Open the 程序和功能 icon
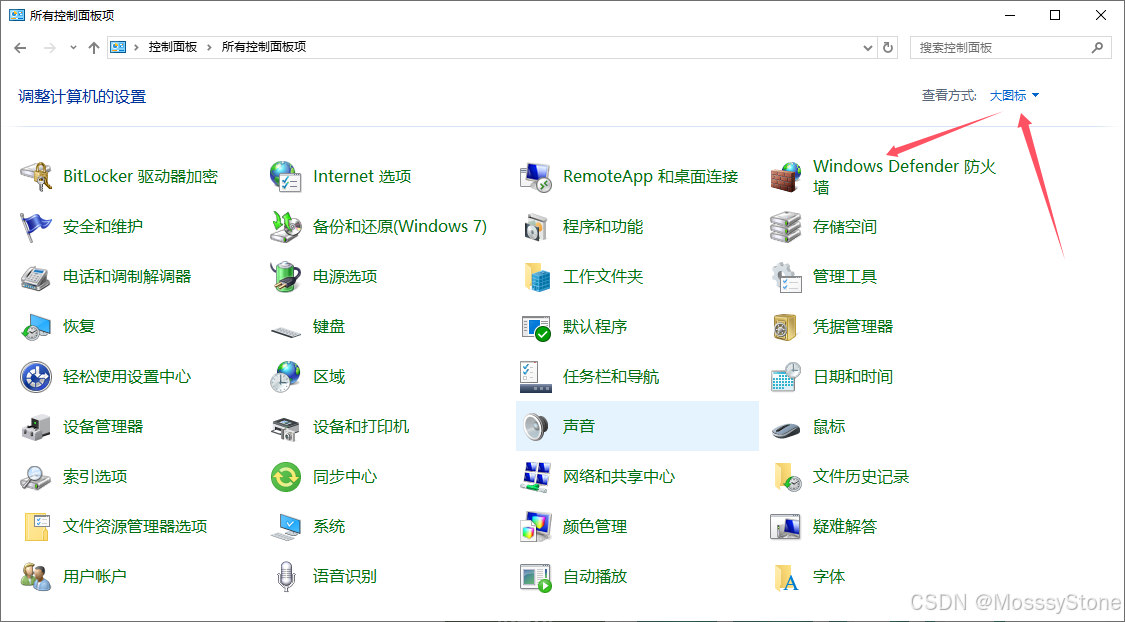The image size is (1125, 622). 535,227
